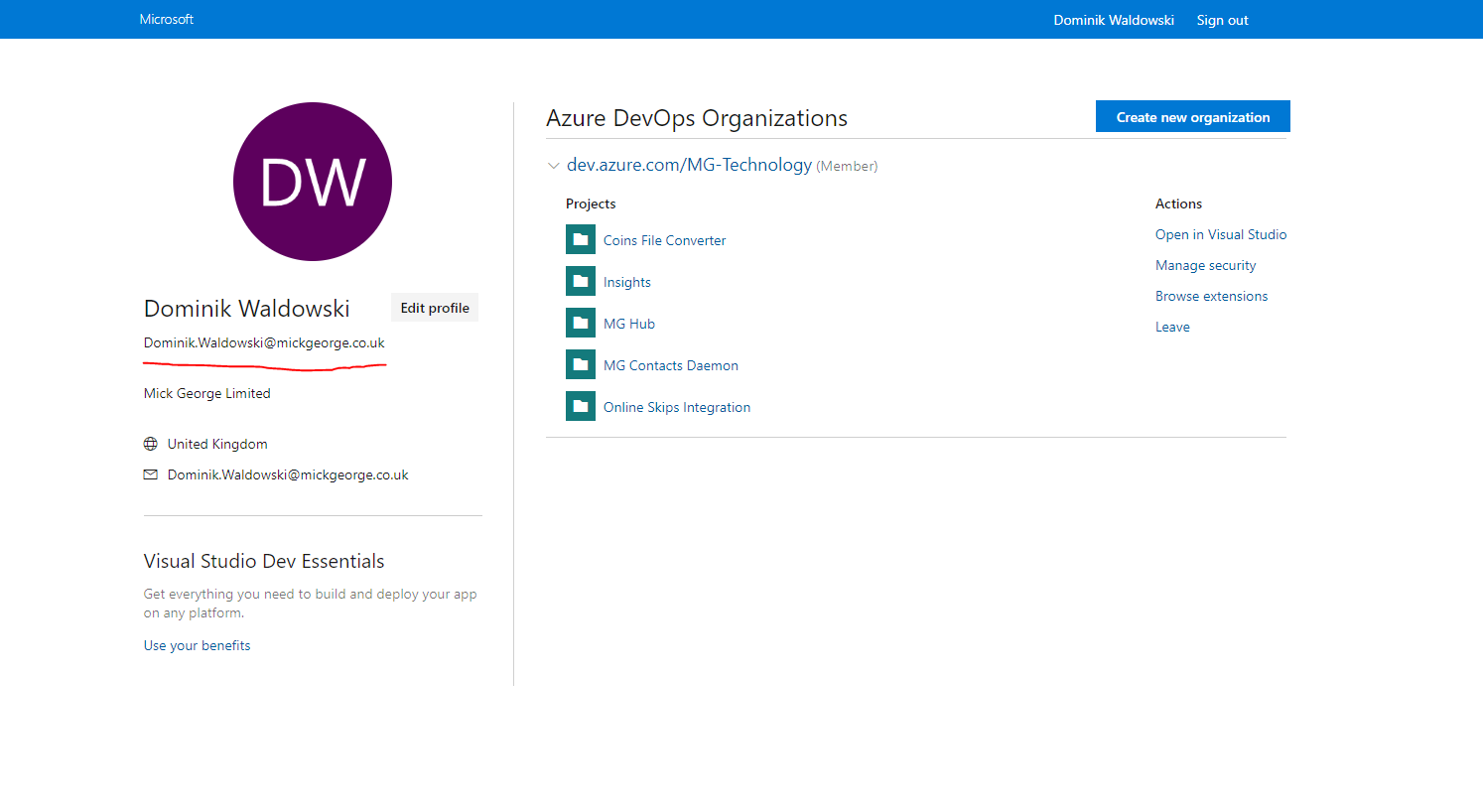1483x812 pixels.
Task: Click the email address beside the envelope
Action: (288, 474)
